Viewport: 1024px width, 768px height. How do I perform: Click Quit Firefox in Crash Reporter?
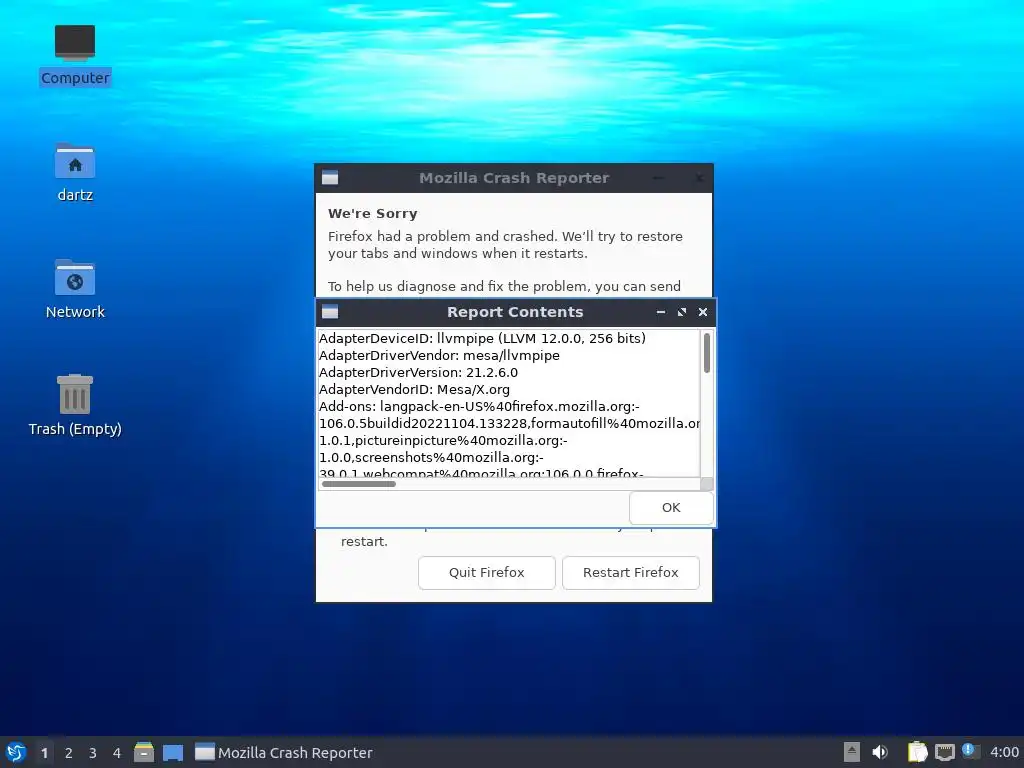(x=487, y=572)
